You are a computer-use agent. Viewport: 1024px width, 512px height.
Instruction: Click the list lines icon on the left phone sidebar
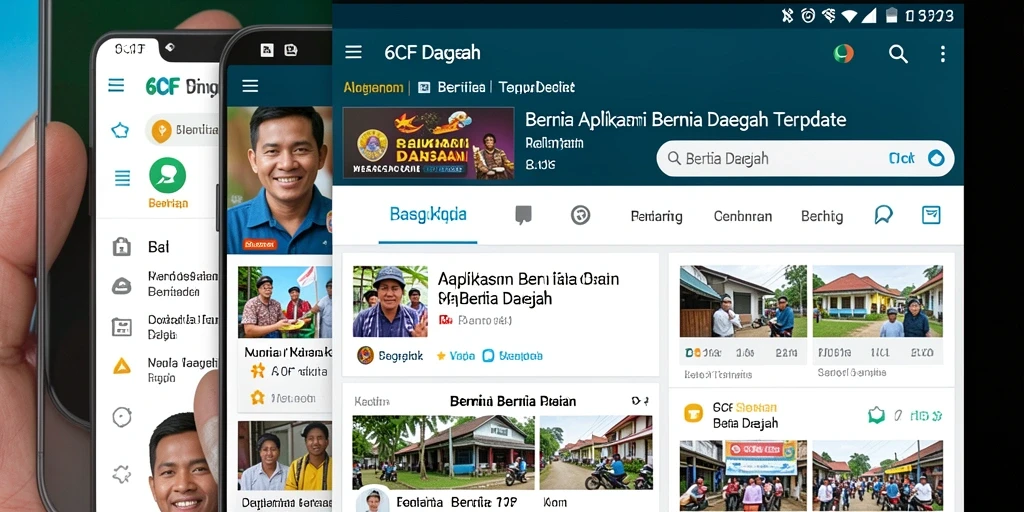pos(122,178)
